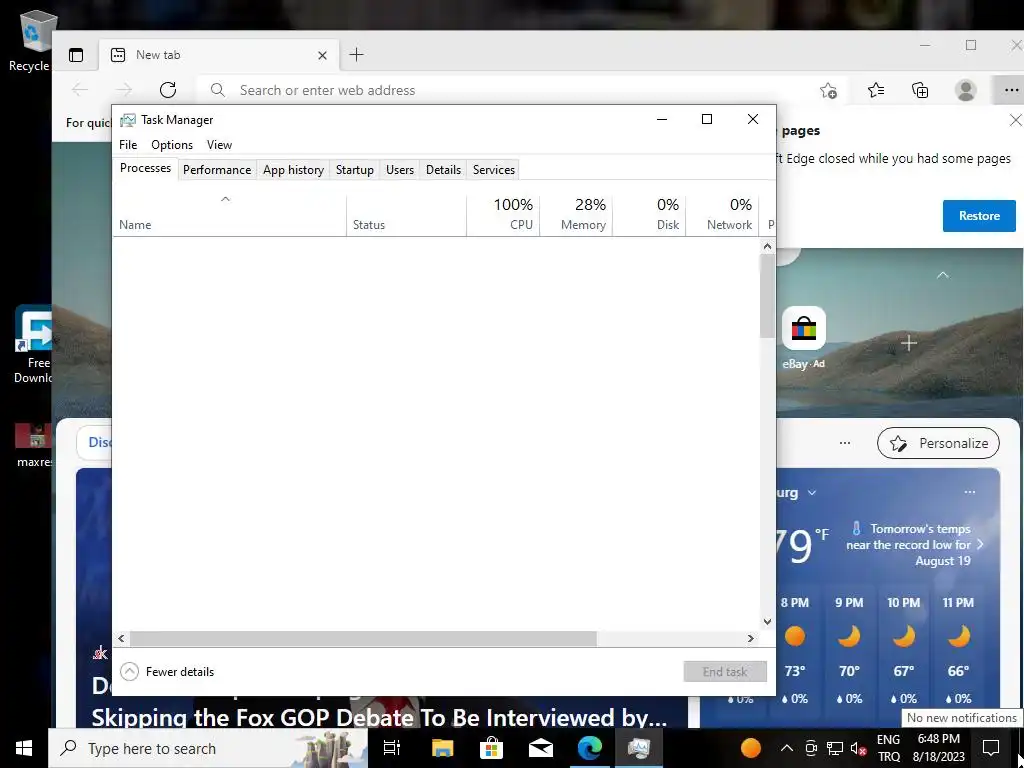Open File Explorer from the taskbar
This screenshot has width=1024, height=768.
[442, 748]
